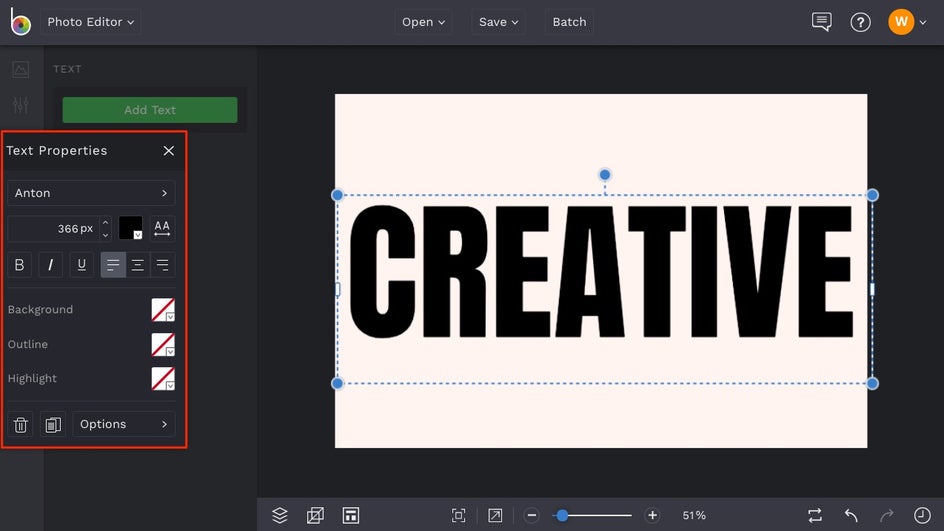Open the Image Manager sidebar icon
The image size is (944, 531).
click(x=20, y=69)
